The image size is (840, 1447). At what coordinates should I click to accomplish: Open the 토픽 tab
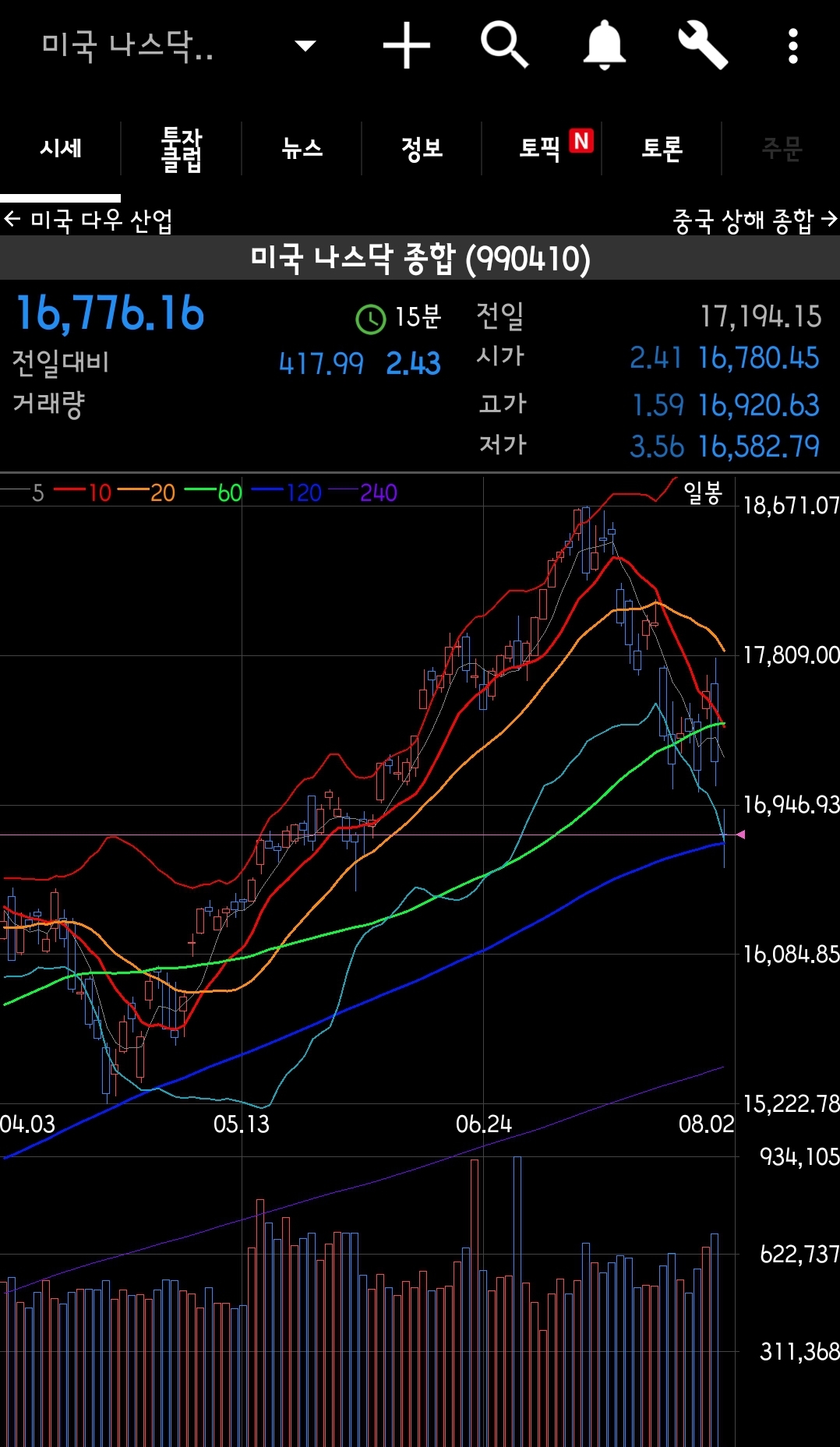541,148
